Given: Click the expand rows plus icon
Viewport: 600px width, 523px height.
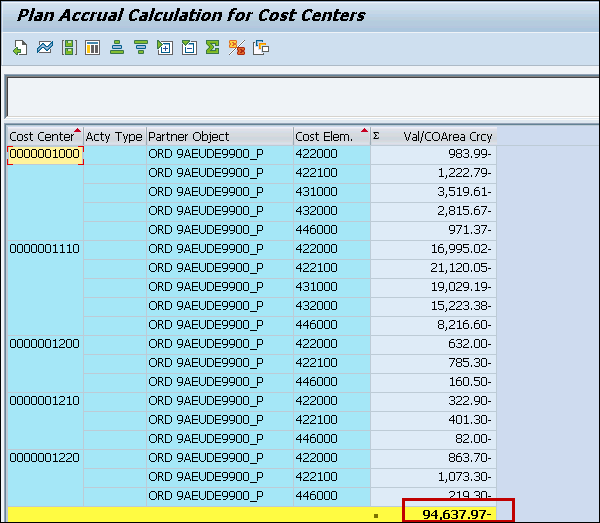Looking at the screenshot, I should (x=165, y=47).
